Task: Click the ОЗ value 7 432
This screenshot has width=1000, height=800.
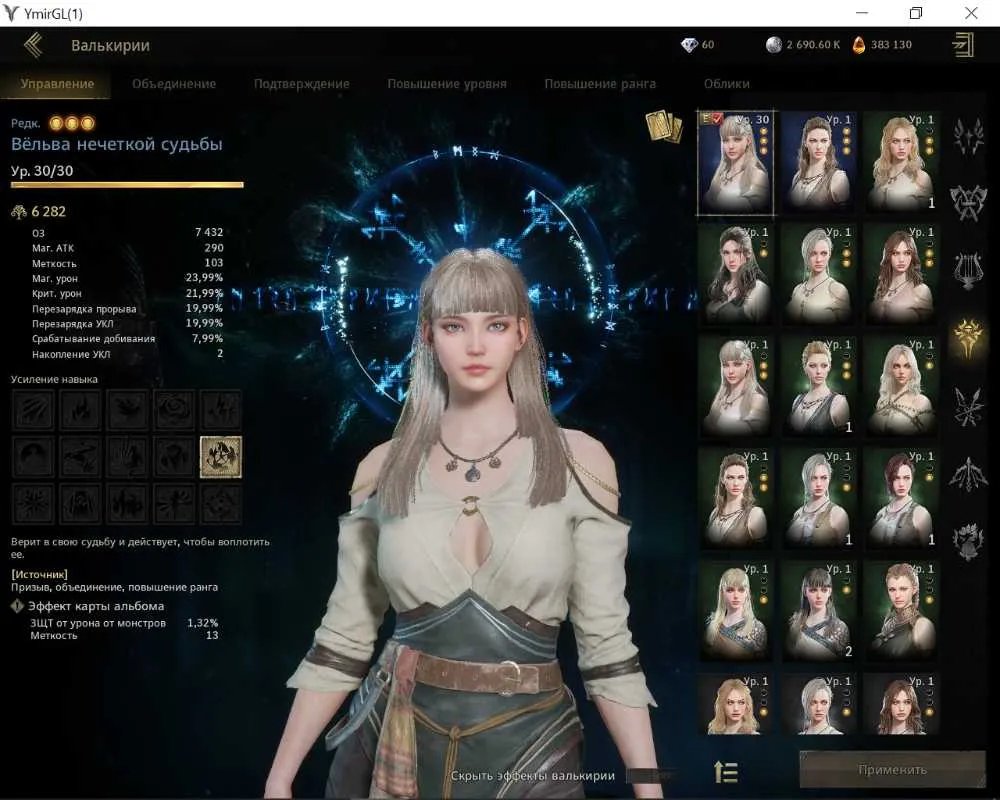Action: [x=209, y=232]
